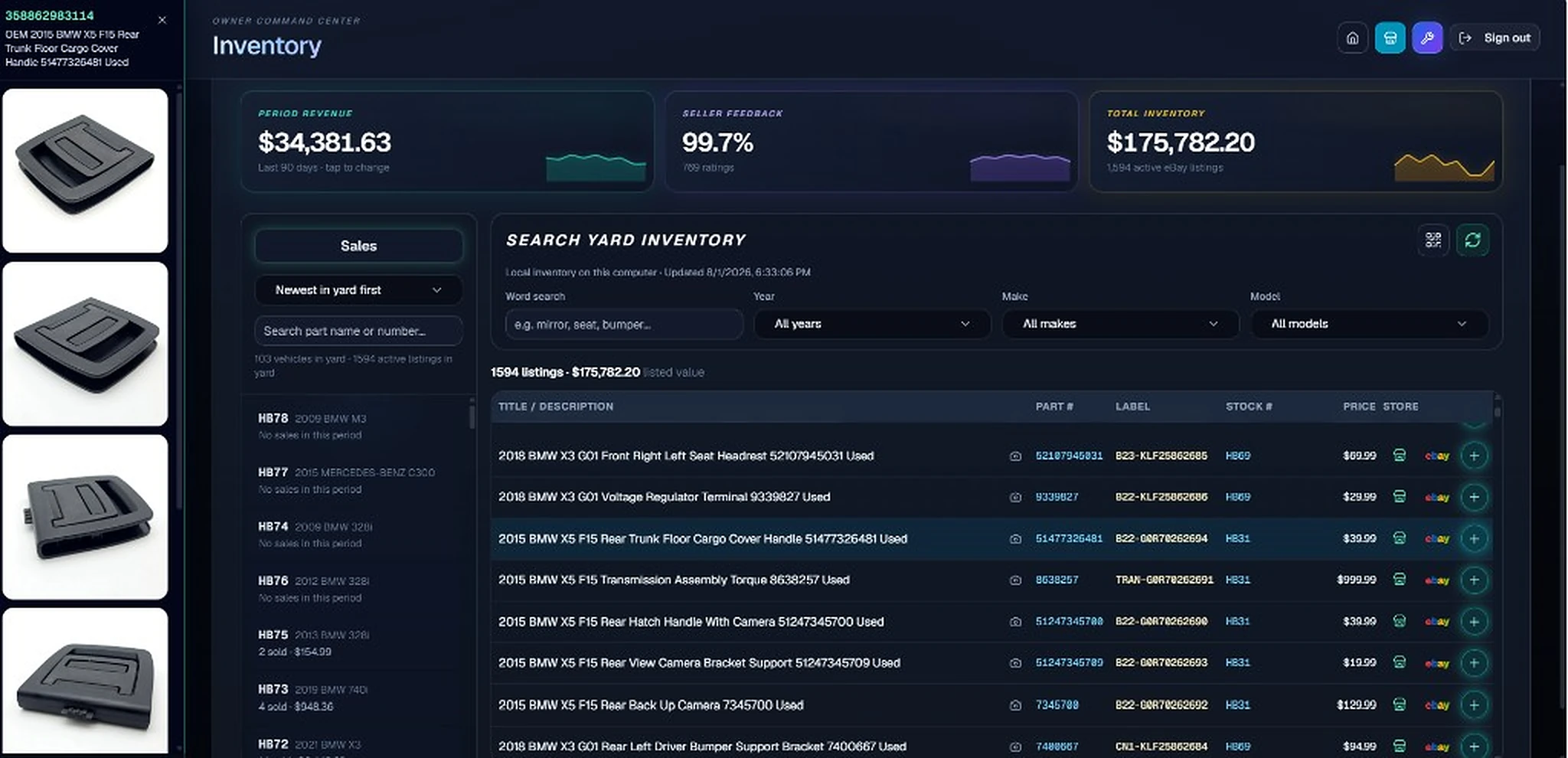Image resolution: width=1568 pixels, height=758 pixels.
Task: Open store icon for Seat Headrest row
Action: point(1400,456)
